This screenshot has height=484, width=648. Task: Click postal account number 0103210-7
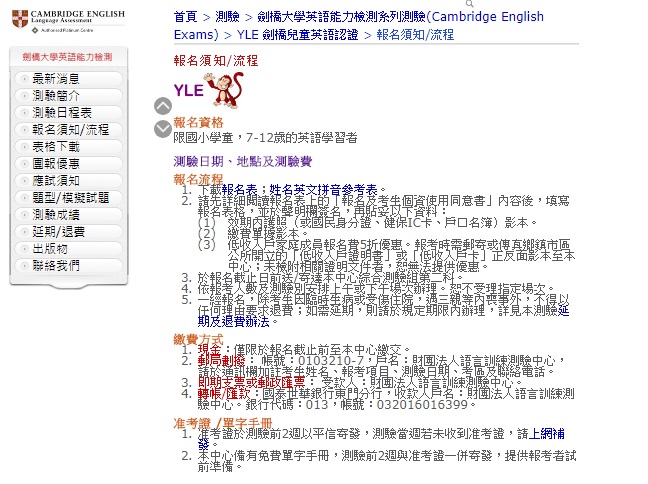point(331,360)
